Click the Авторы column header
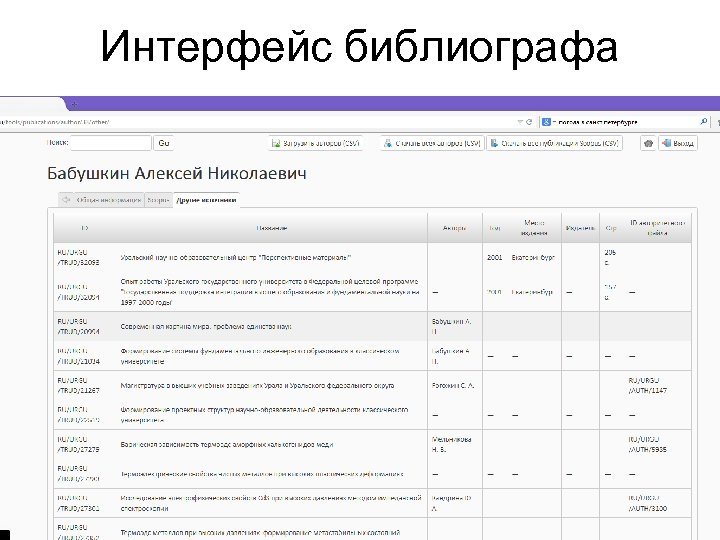 [455, 228]
